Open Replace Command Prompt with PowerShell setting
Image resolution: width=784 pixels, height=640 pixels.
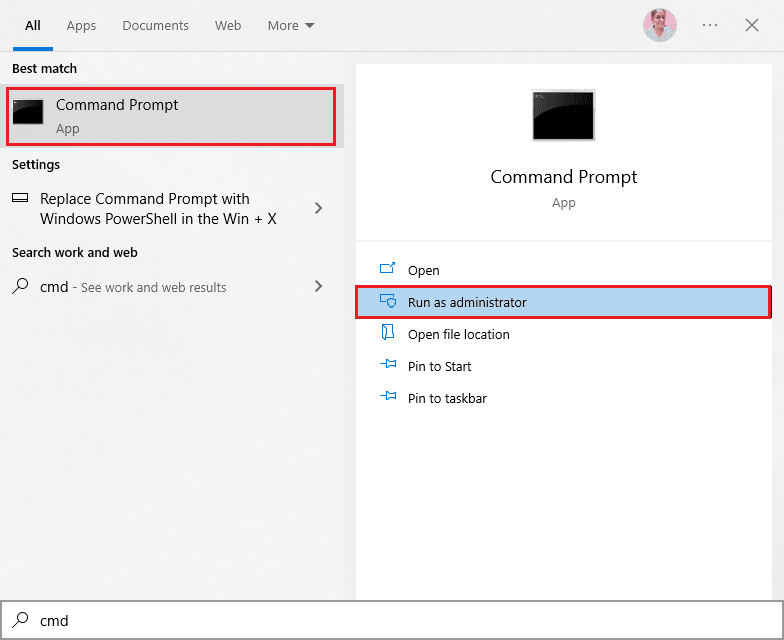[x=158, y=208]
